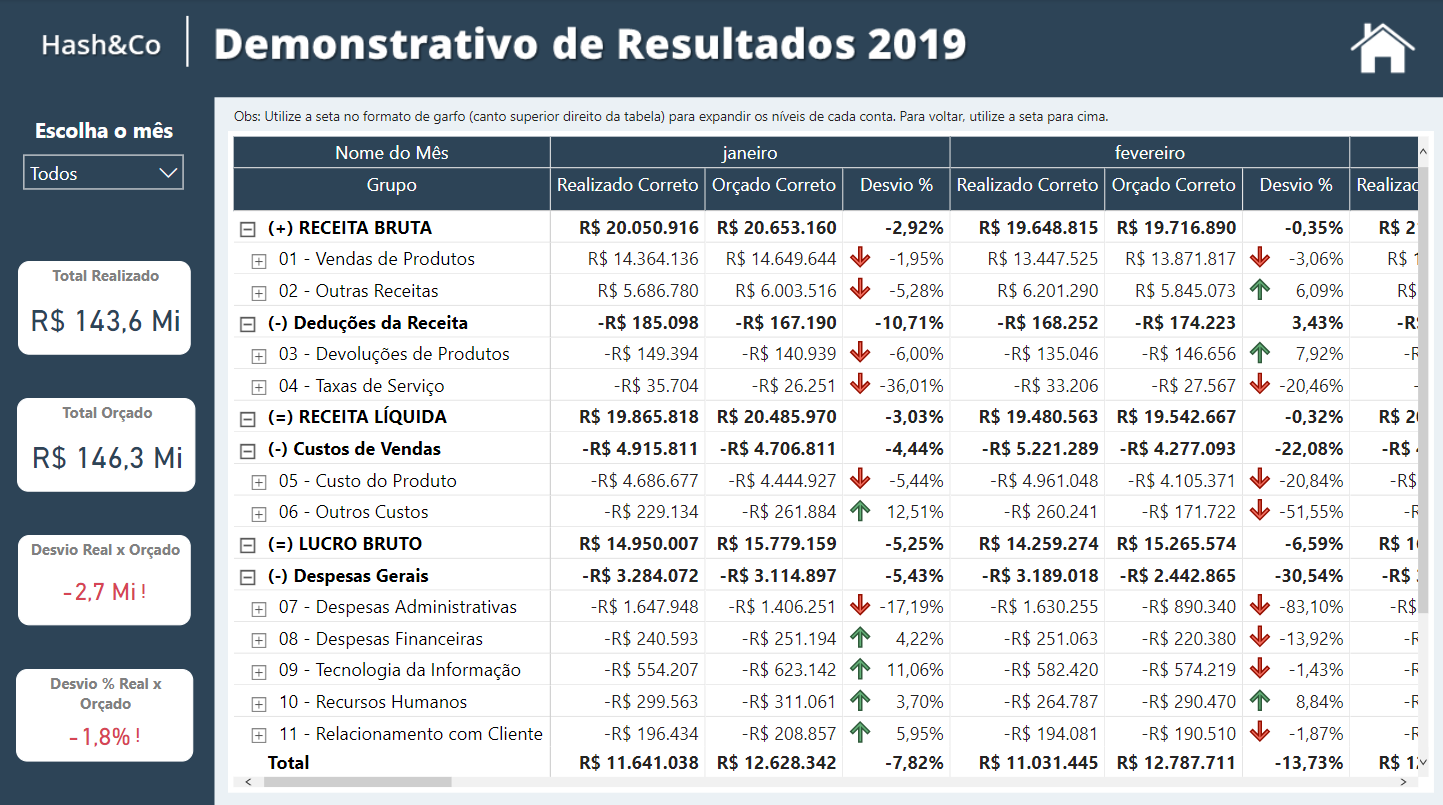Screen dimensions: 1443x805
Task: Click green arrow next to Recursos Humanos February deviation
Action: tap(1260, 701)
